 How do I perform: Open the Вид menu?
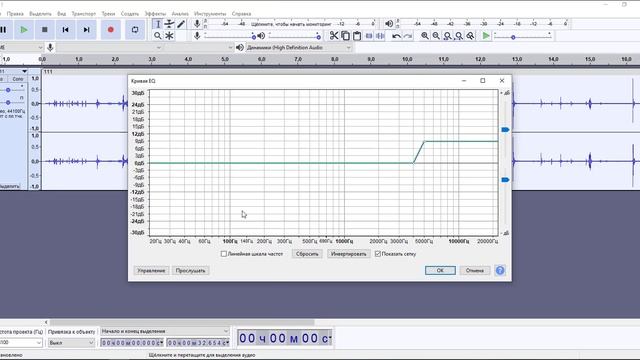(x=61, y=13)
